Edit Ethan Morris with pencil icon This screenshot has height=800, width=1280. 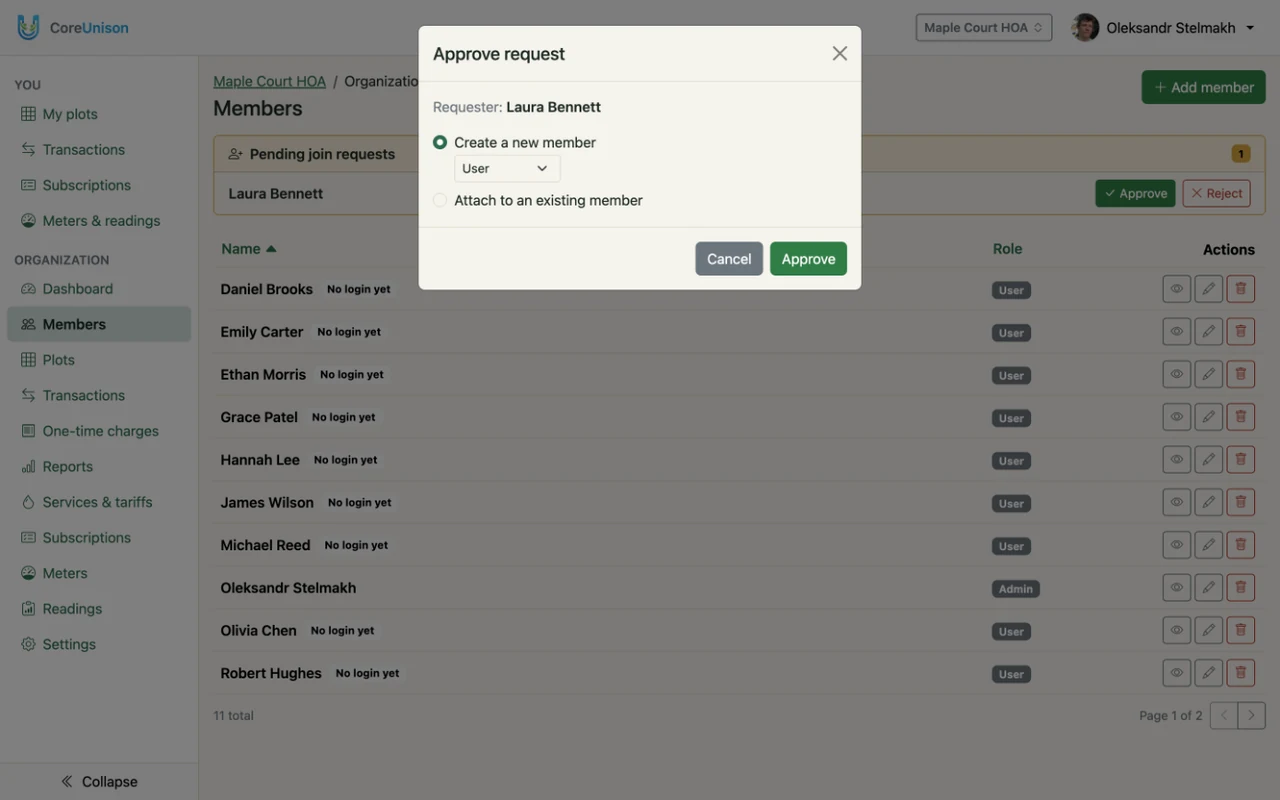(1209, 375)
